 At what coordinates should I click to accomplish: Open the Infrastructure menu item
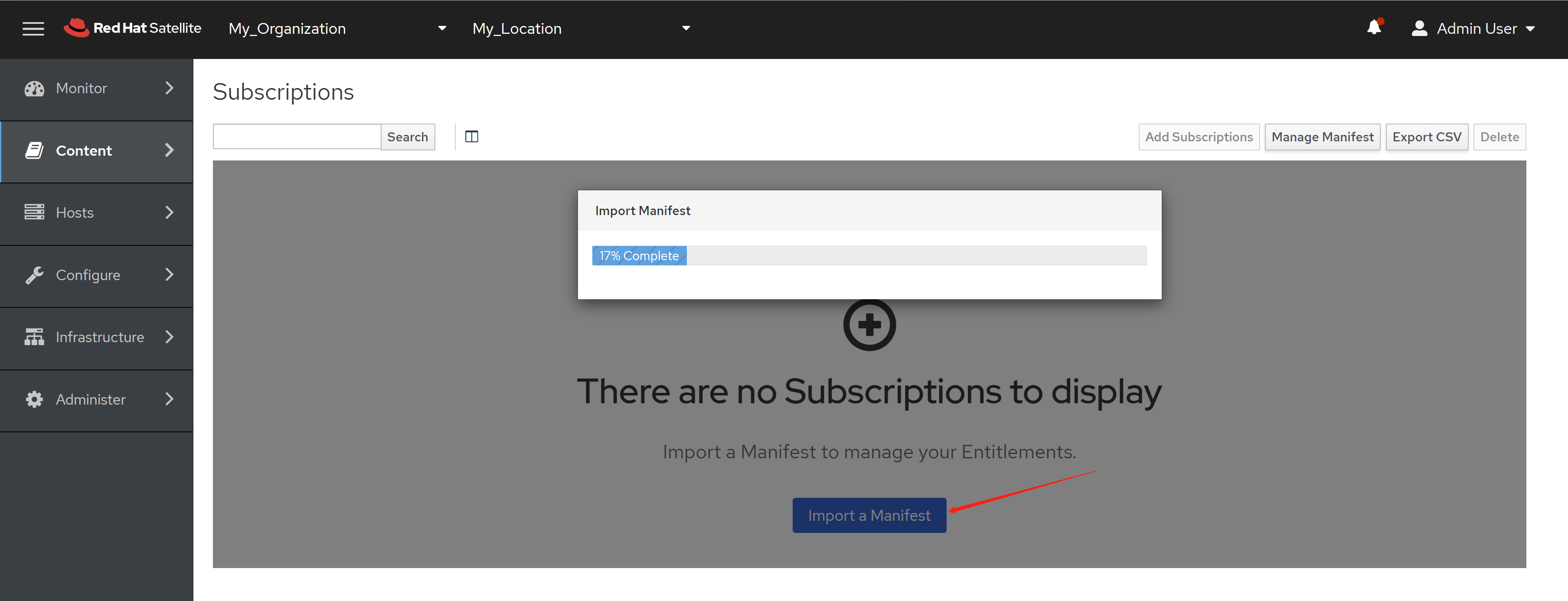tap(100, 337)
